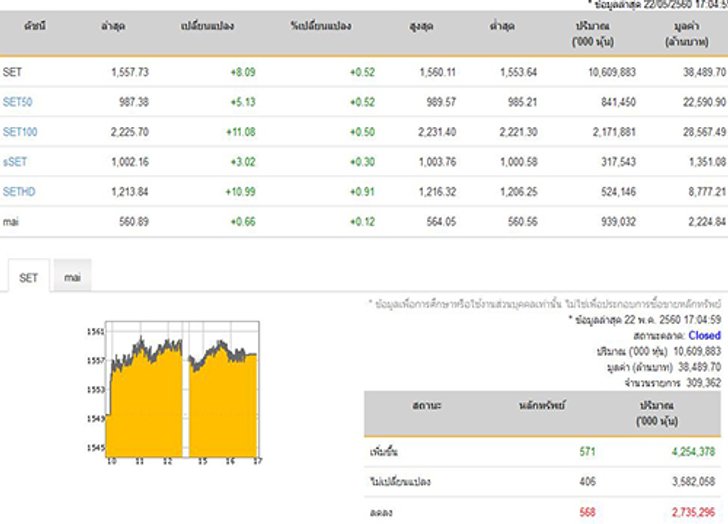Select mai percent change +0.12
Viewport: 728px width, 524px height.
pyautogui.click(x=362, y=221)
